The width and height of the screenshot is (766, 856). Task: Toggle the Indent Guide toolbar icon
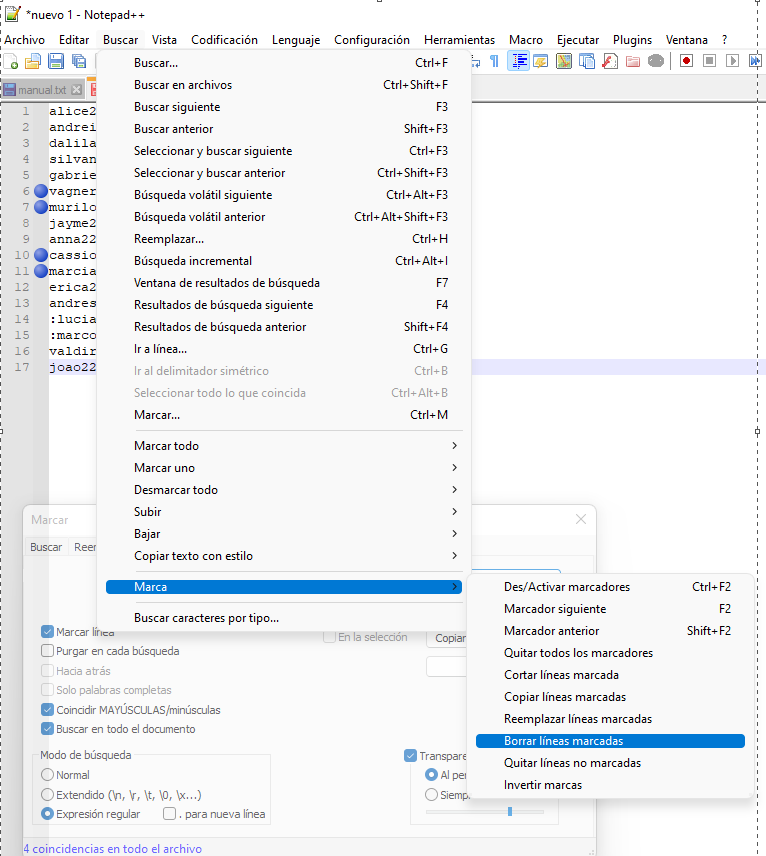518,61
